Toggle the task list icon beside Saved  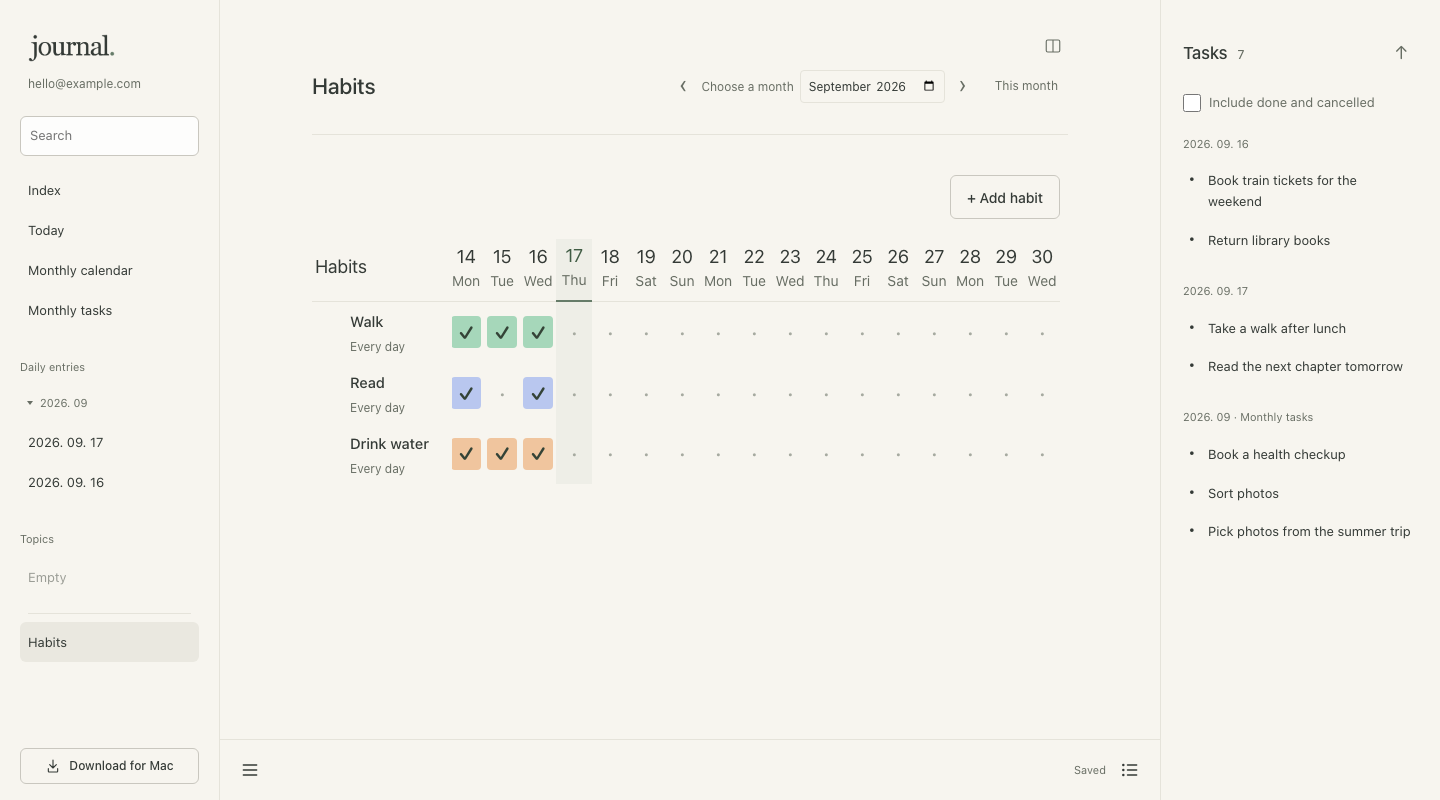coord(1130,770)
